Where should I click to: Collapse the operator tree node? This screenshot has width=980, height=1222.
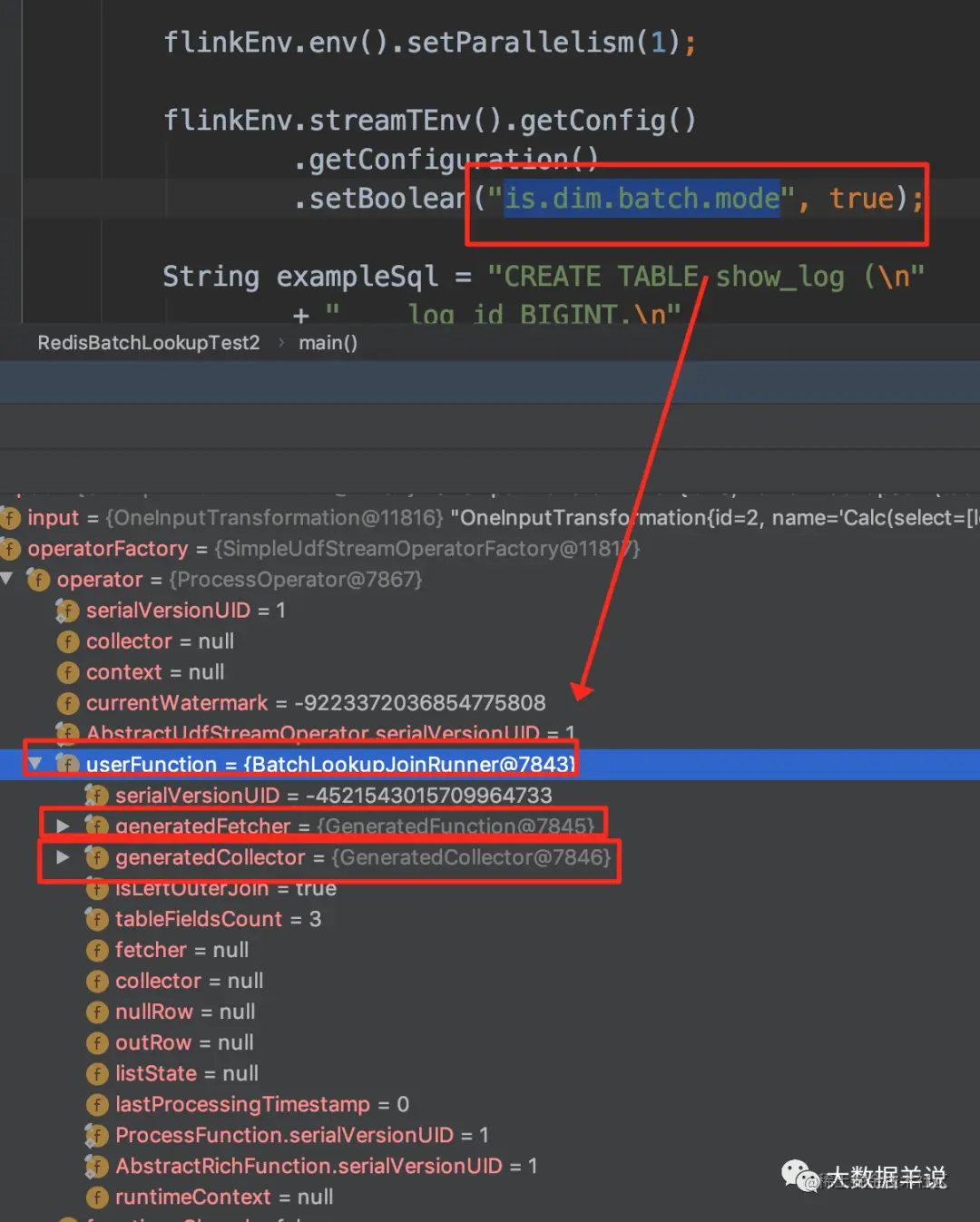pyautogui.click(x=7, y=579)
